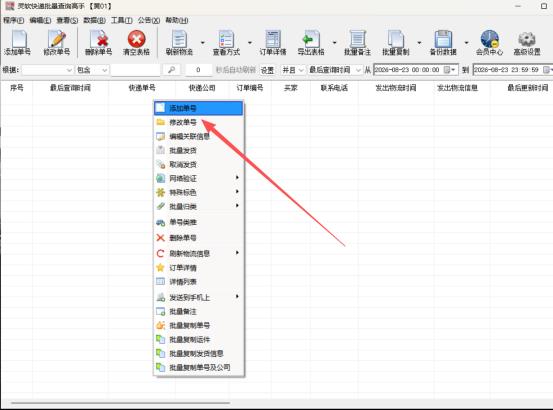Click the search key button
This screenshot has height=410, width=553.
(x=171, y=70)
